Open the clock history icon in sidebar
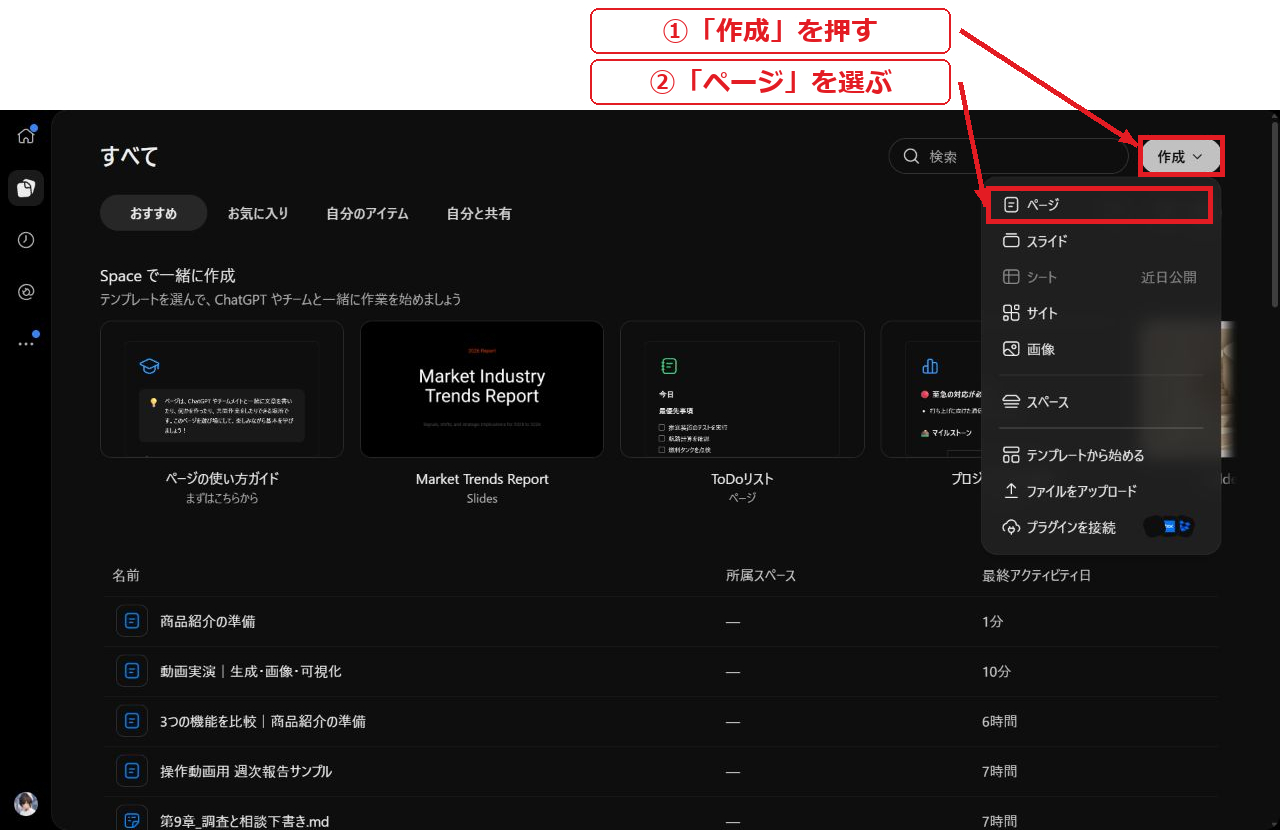 pyautogui.click(x=26, y=240)
